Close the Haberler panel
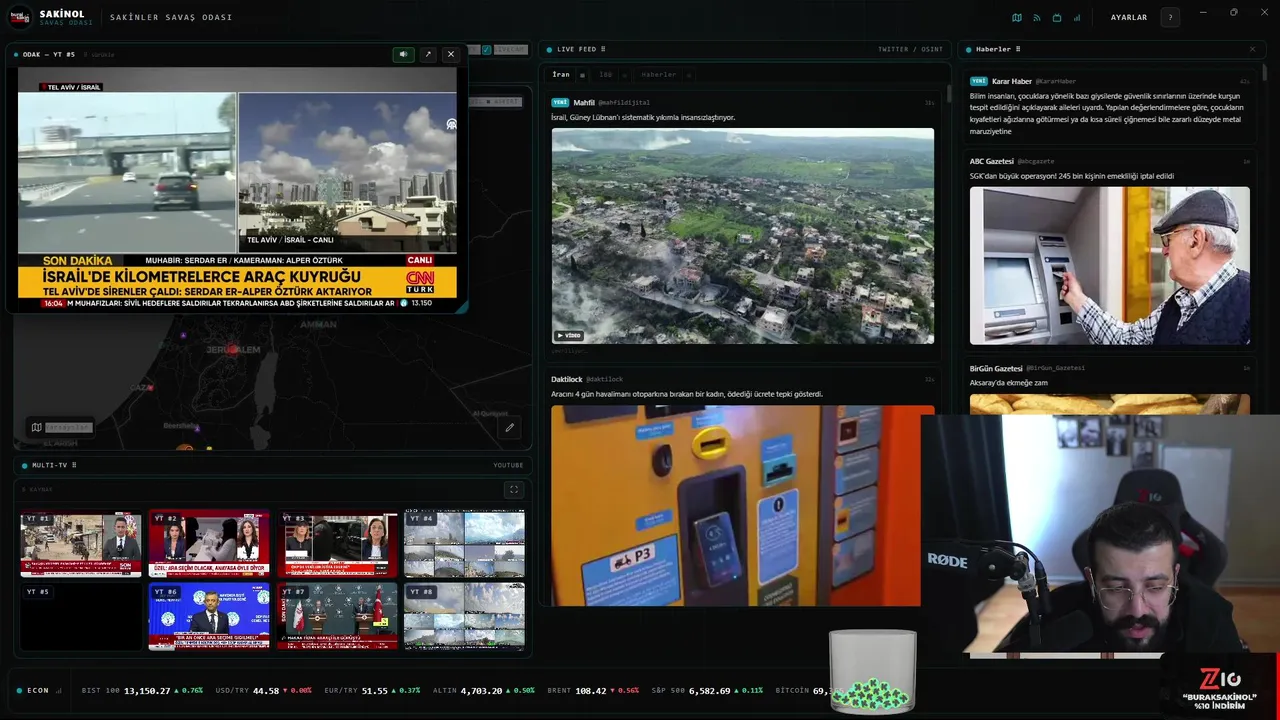The height and width of the screenshot is (720, 1280). (x=1252, y=49)
